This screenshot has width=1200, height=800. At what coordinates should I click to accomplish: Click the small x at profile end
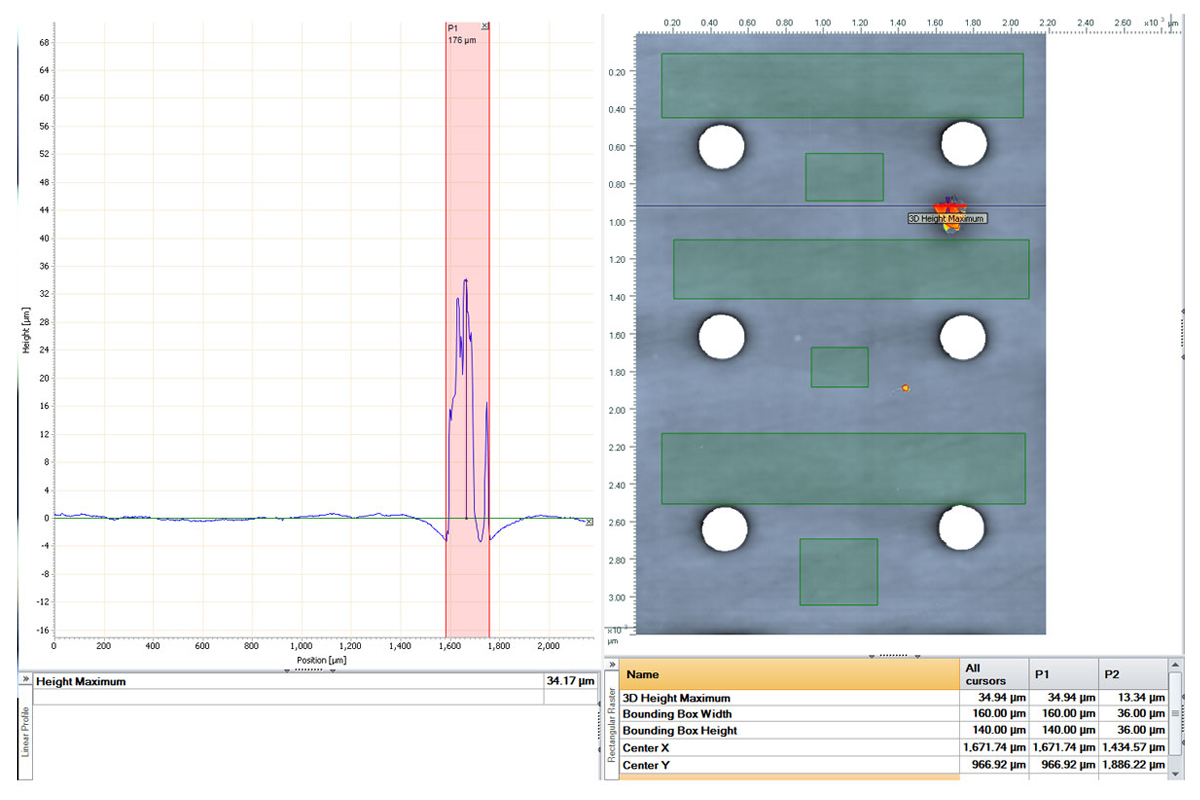(x=589, y=522)
